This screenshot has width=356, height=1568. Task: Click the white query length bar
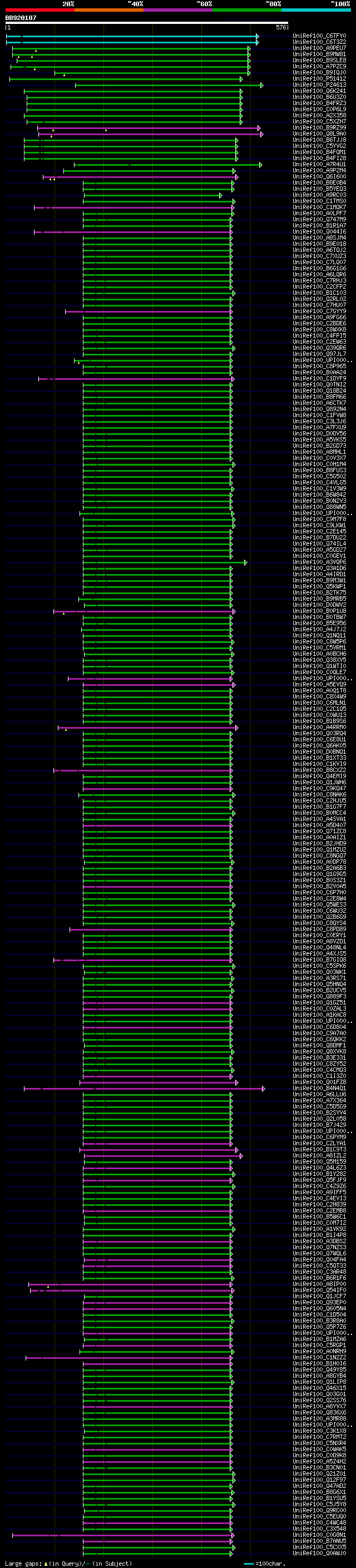(x=147, y=23)
